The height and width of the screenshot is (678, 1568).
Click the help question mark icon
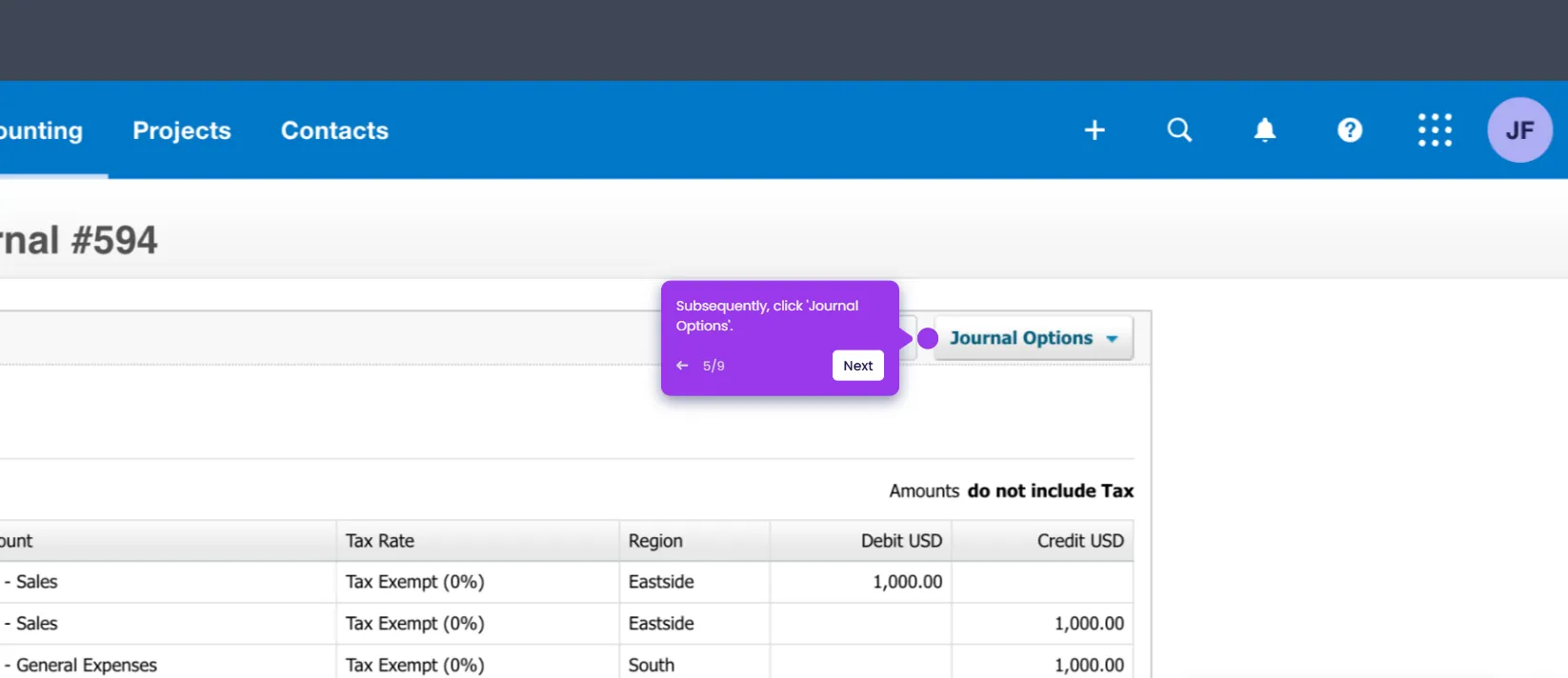point(1350,130)
